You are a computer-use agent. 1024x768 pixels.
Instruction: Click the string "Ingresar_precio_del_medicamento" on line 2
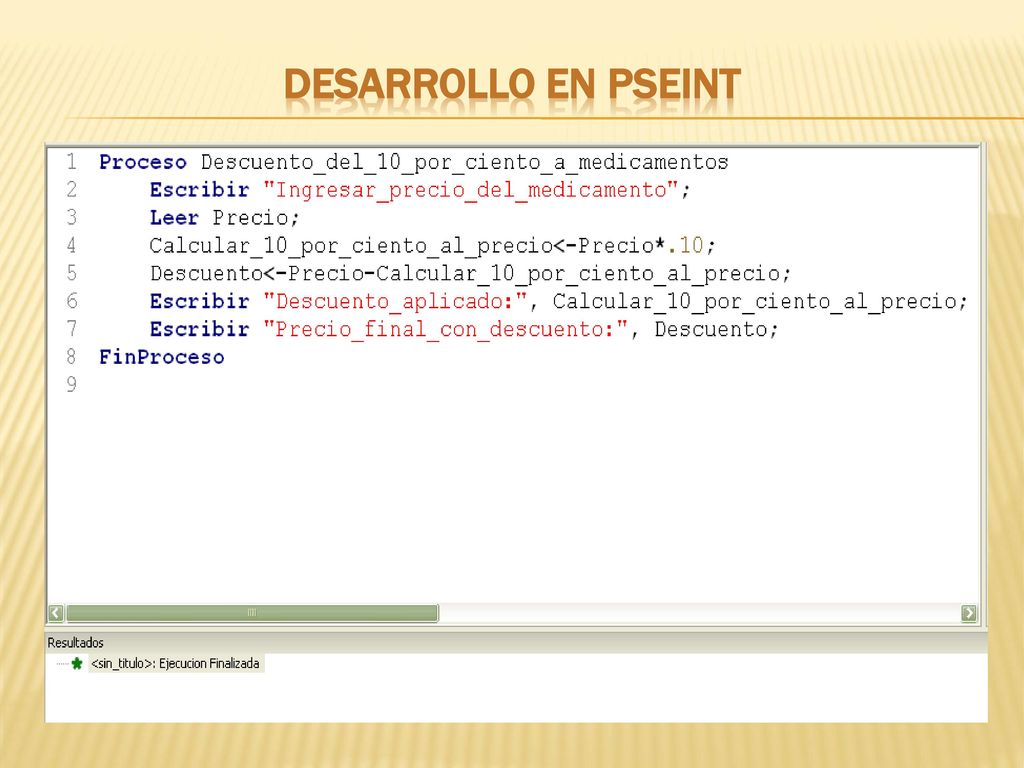(x=471, y=190)
